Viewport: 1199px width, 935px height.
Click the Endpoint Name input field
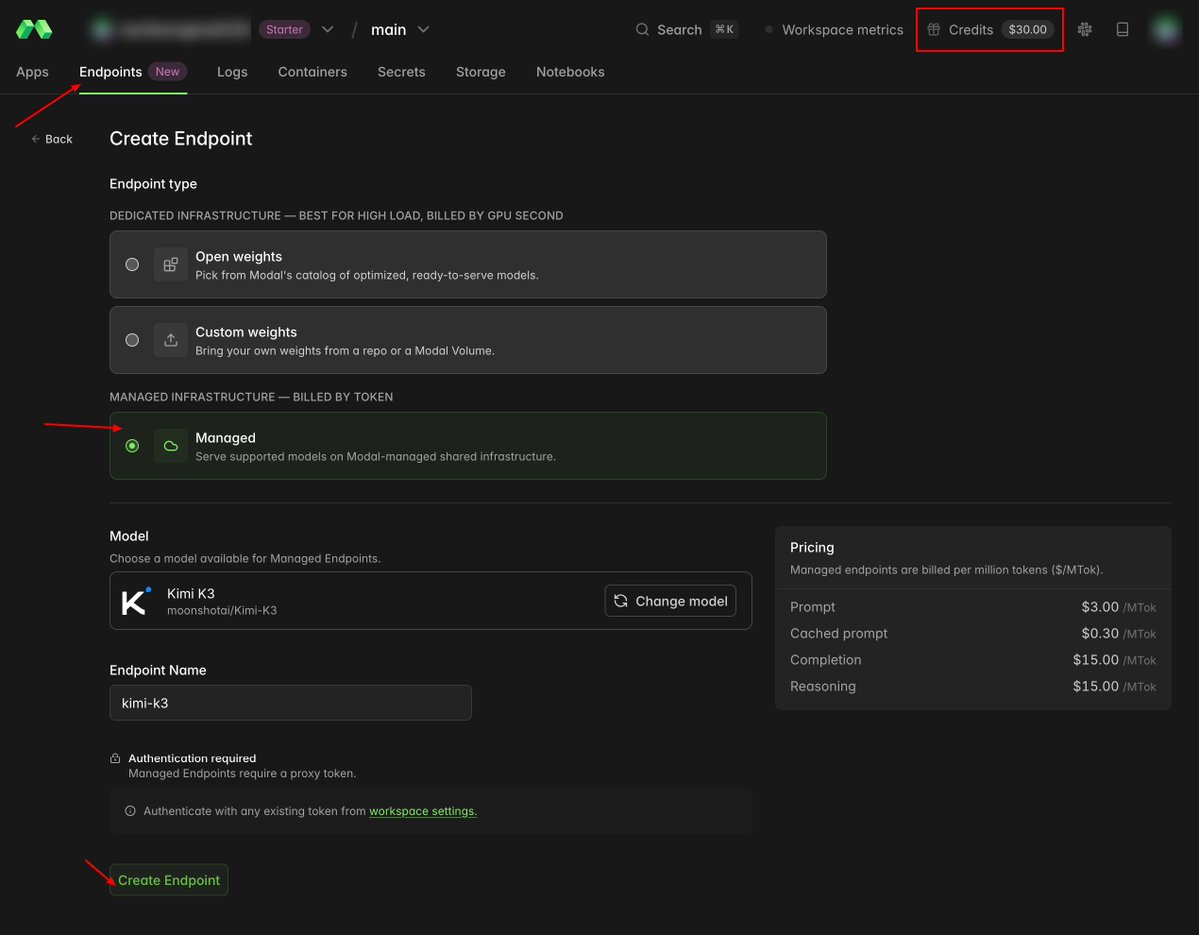point(291,703)
